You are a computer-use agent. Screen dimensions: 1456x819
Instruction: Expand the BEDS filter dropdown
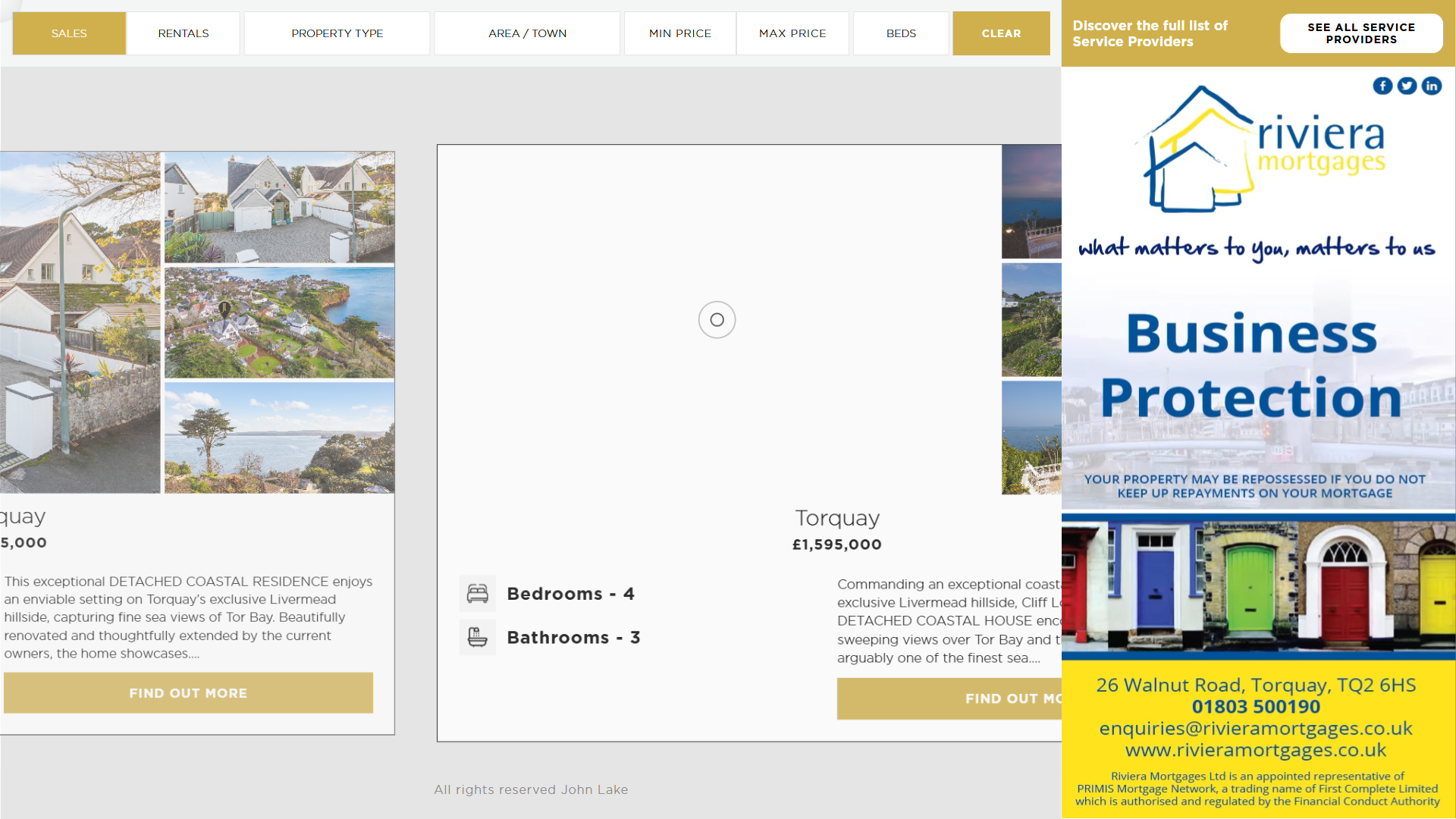tap(901, 33)
